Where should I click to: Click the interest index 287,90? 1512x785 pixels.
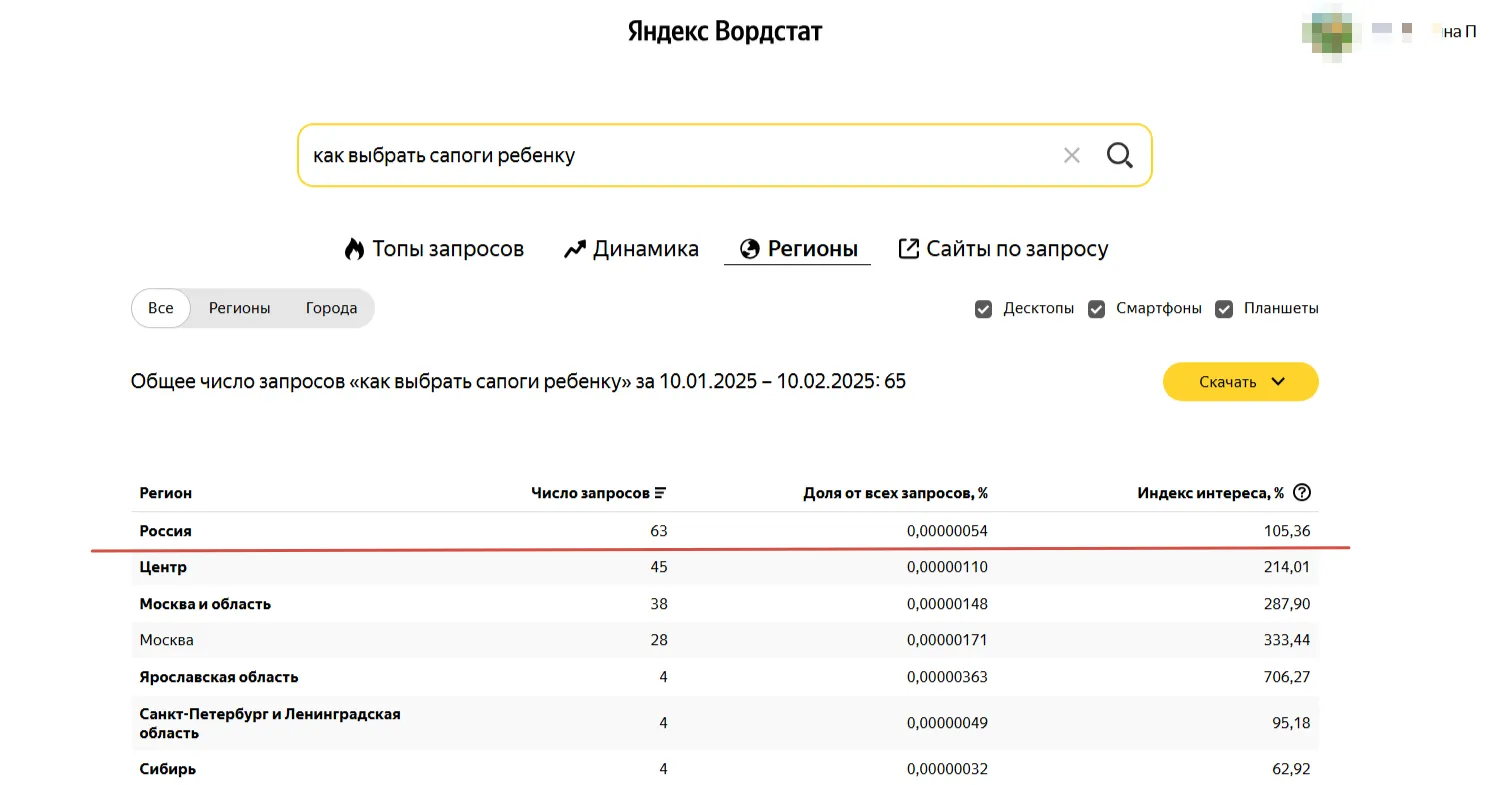click(1287, 604)
